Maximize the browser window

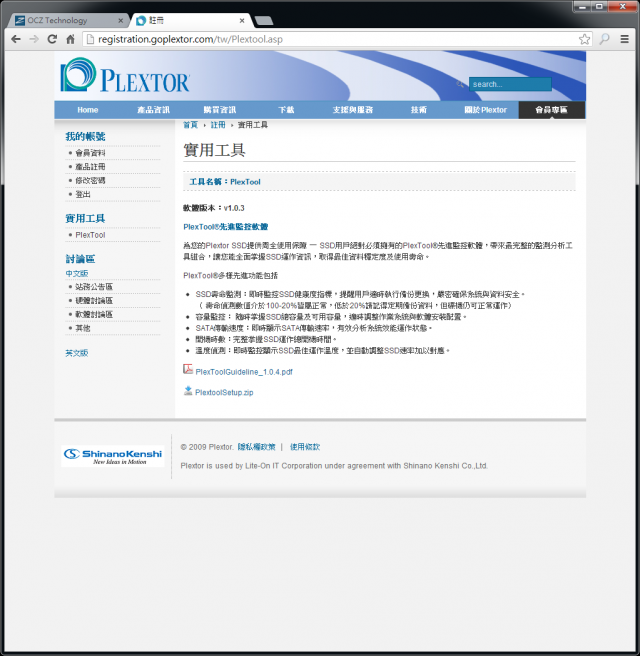point(599,6)
